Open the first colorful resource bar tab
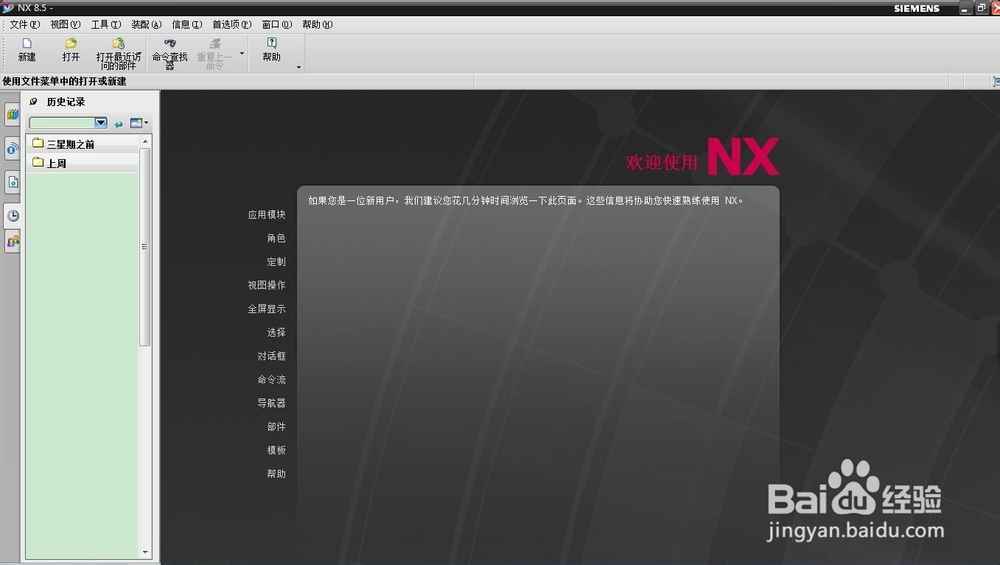The width and height of the screenshot is (1000, 565). [x=12, y=115]
